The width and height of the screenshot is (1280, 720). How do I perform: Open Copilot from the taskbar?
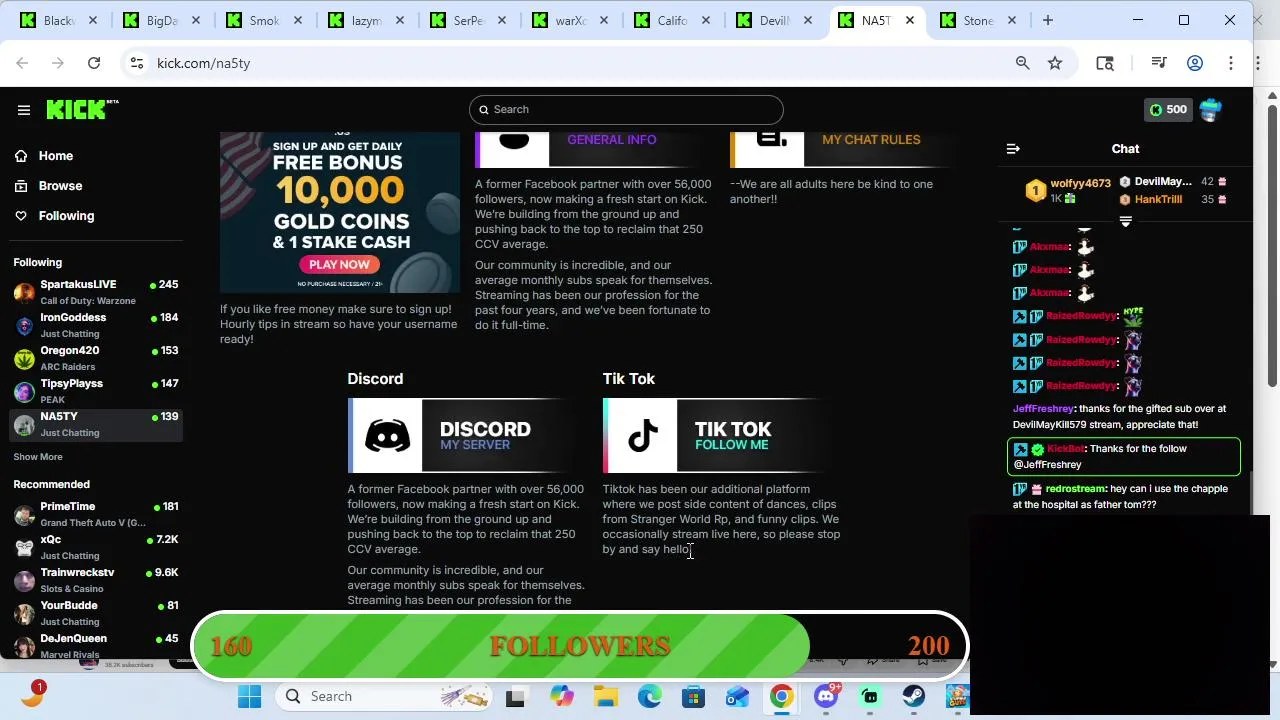[x=561, y=697]
